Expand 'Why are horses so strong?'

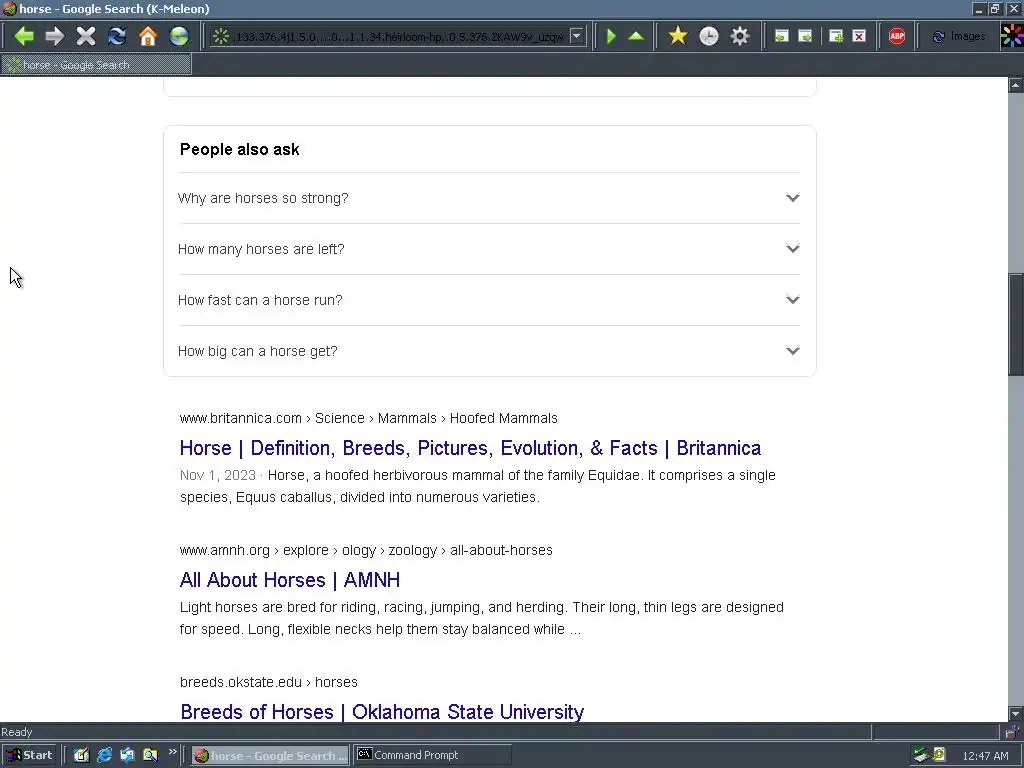[x=488, y=198]
